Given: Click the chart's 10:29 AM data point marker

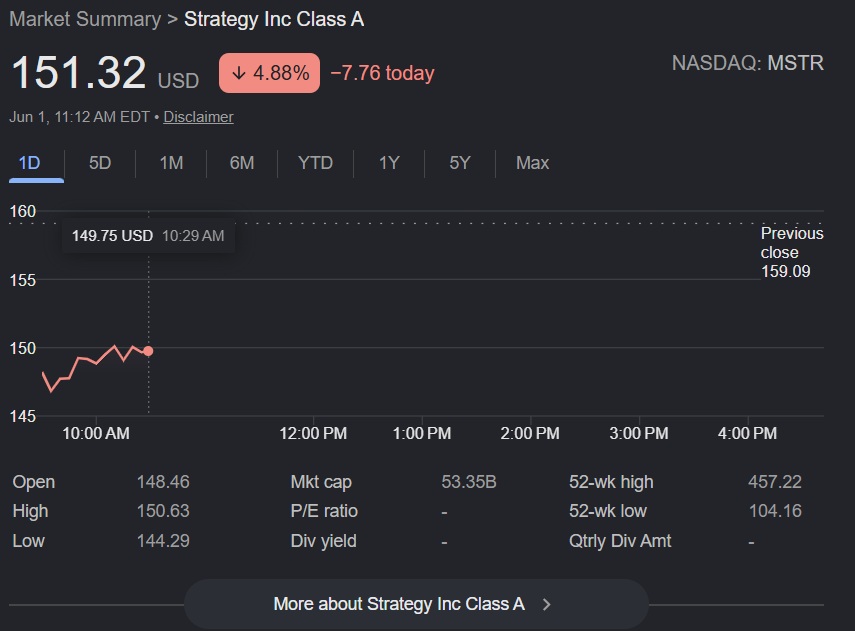Looking at the screenshot, I should coord(148,351).
